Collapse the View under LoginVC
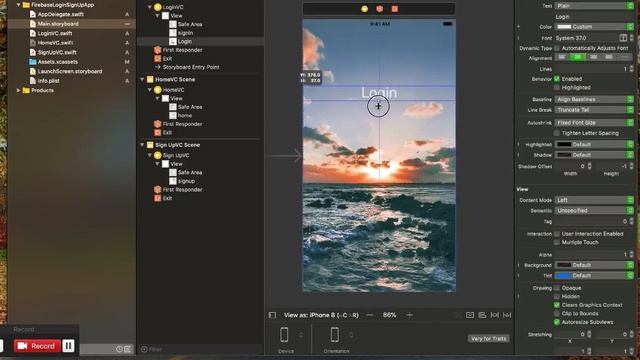This screenshot has height=360, width=640. (157, 16)
